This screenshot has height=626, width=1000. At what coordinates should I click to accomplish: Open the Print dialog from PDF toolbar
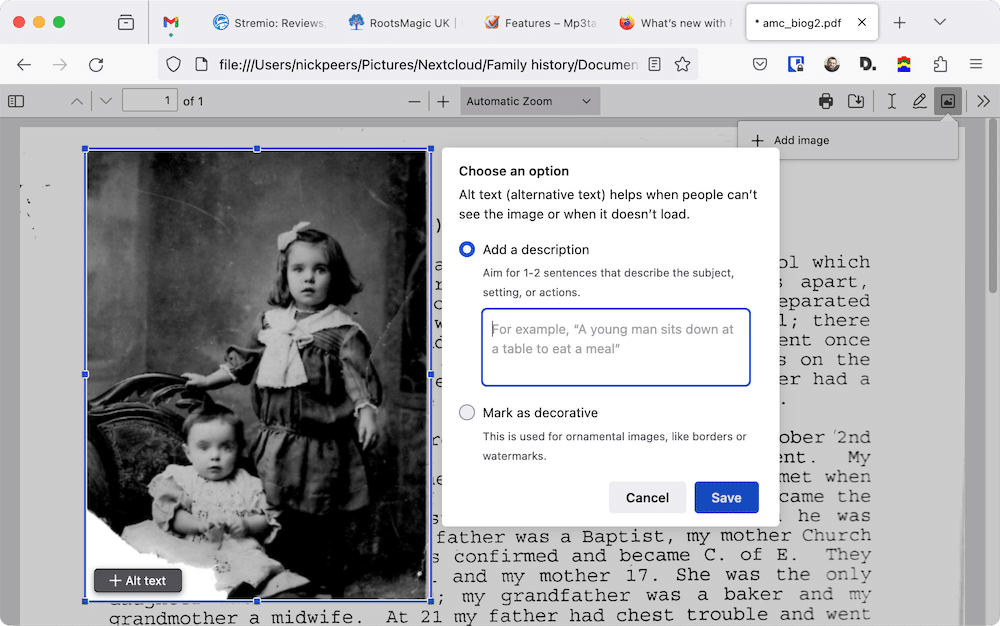coord(826,100)
